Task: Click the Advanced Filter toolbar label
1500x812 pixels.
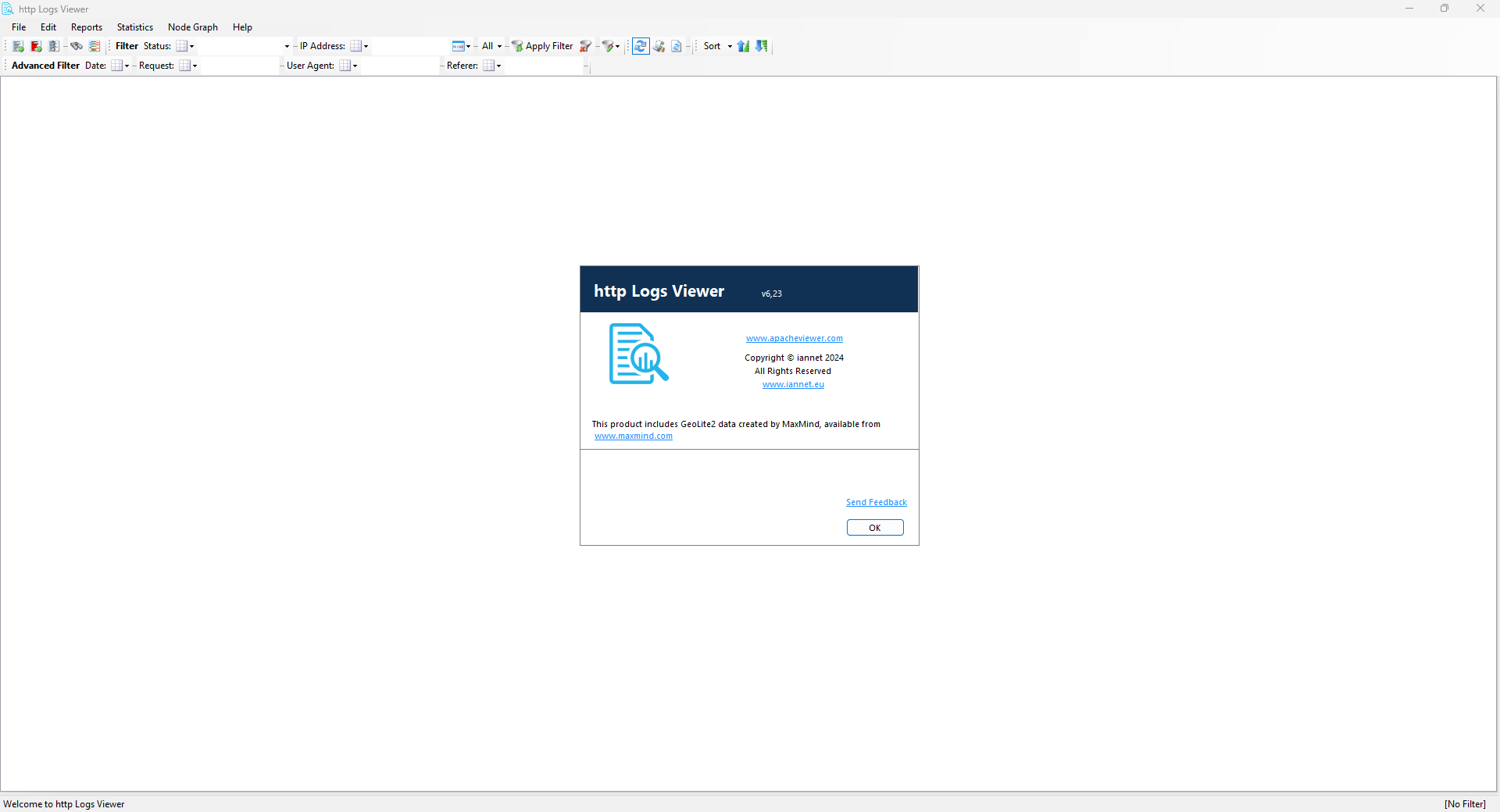Action: point(45,66)
